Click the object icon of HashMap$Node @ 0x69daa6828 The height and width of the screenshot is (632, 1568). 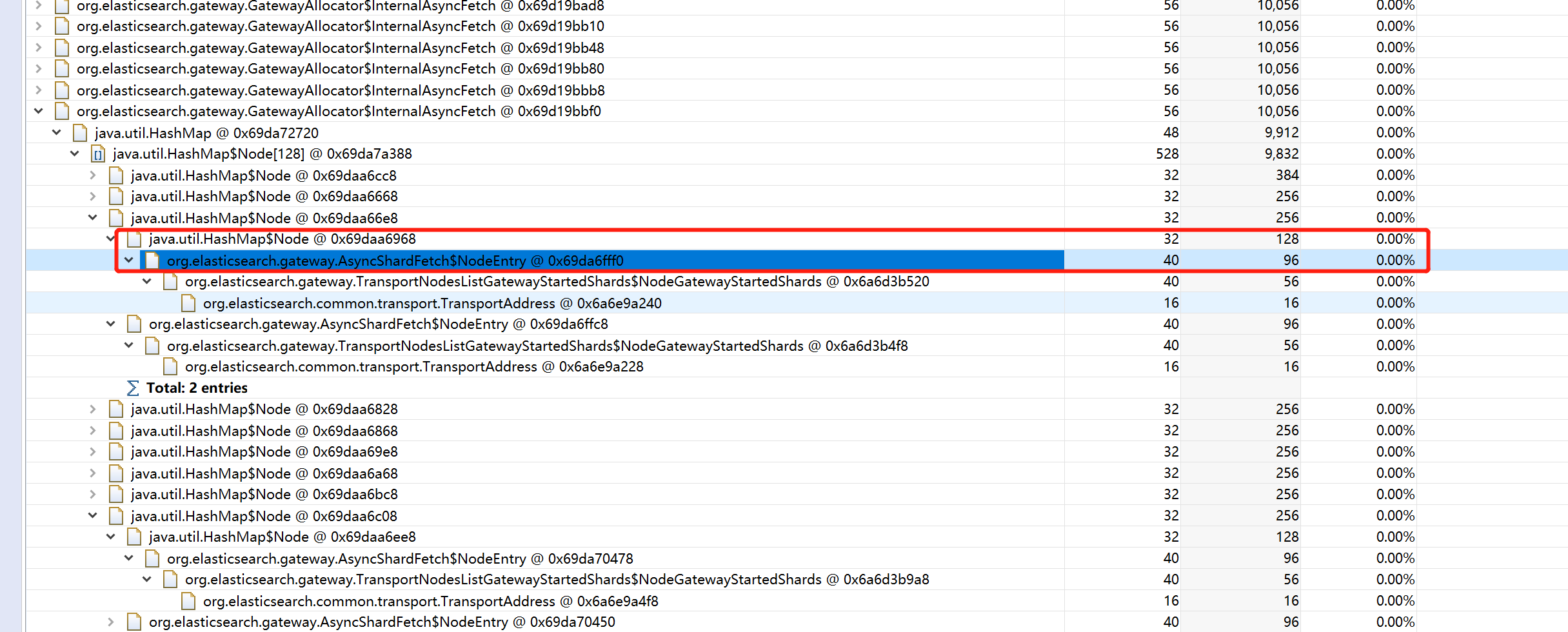[x=116, y=410]
